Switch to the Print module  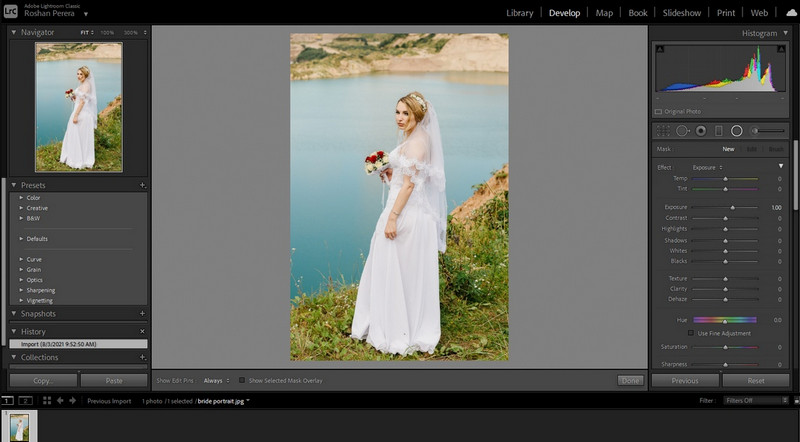pyautogui.click(x=726, y=13)
